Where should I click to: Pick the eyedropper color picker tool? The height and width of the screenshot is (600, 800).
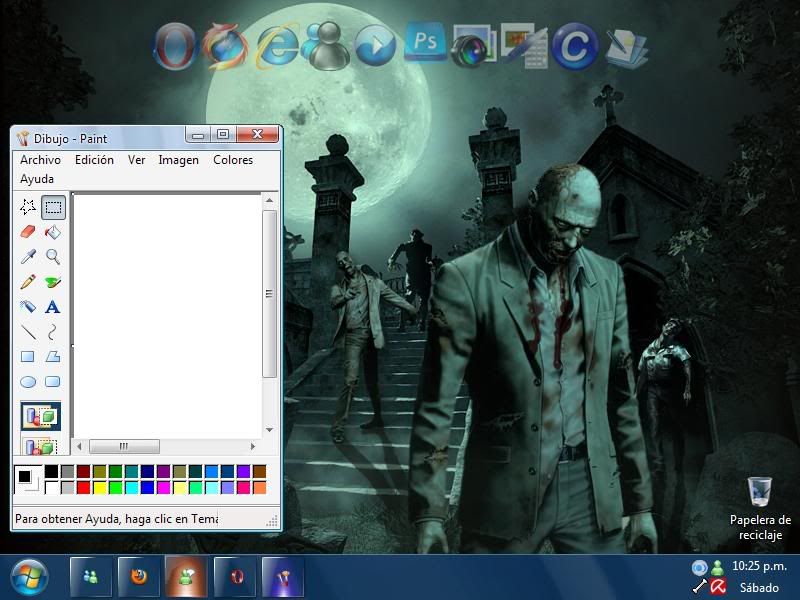28,257
